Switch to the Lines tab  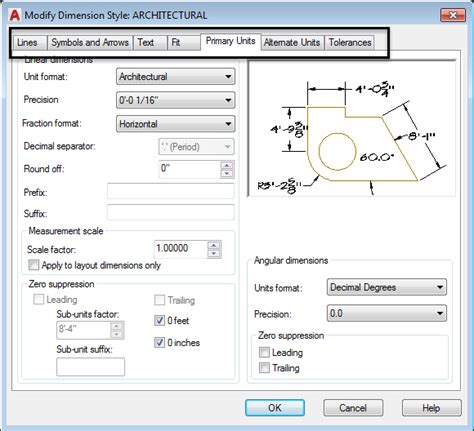pos(31,43)
